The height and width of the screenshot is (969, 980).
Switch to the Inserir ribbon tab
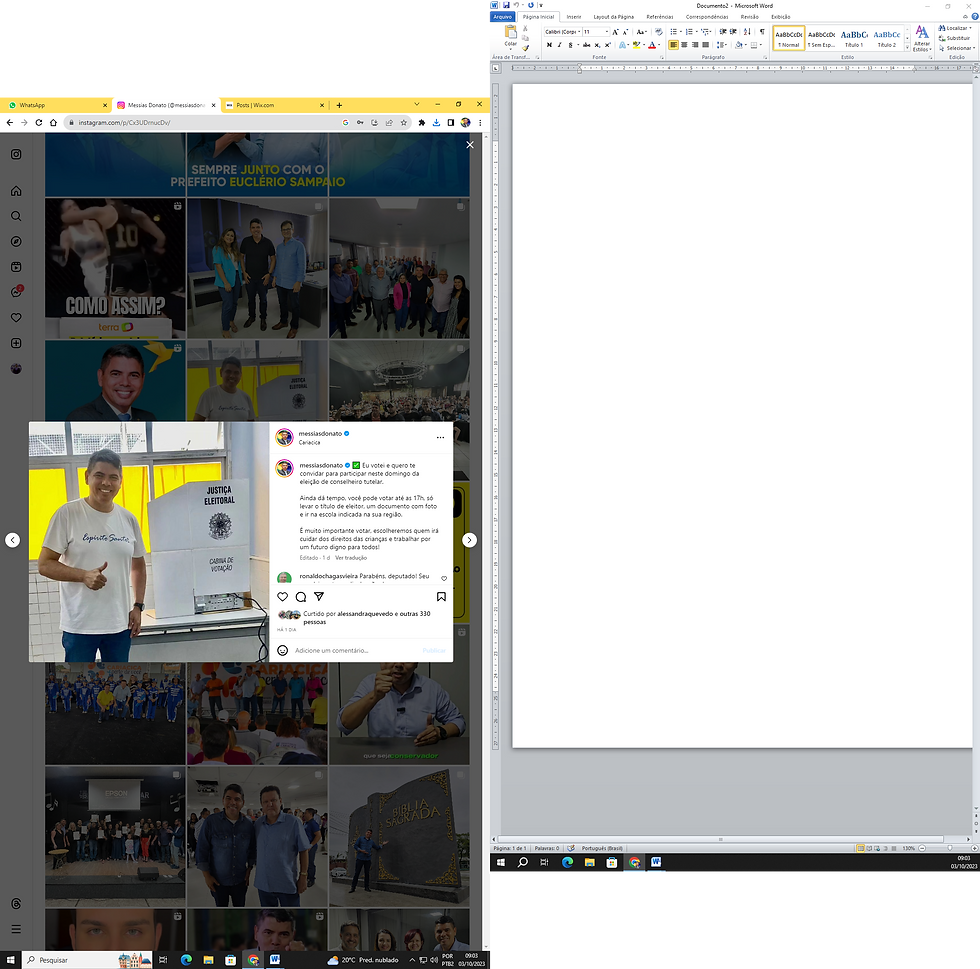click(574, 17)
